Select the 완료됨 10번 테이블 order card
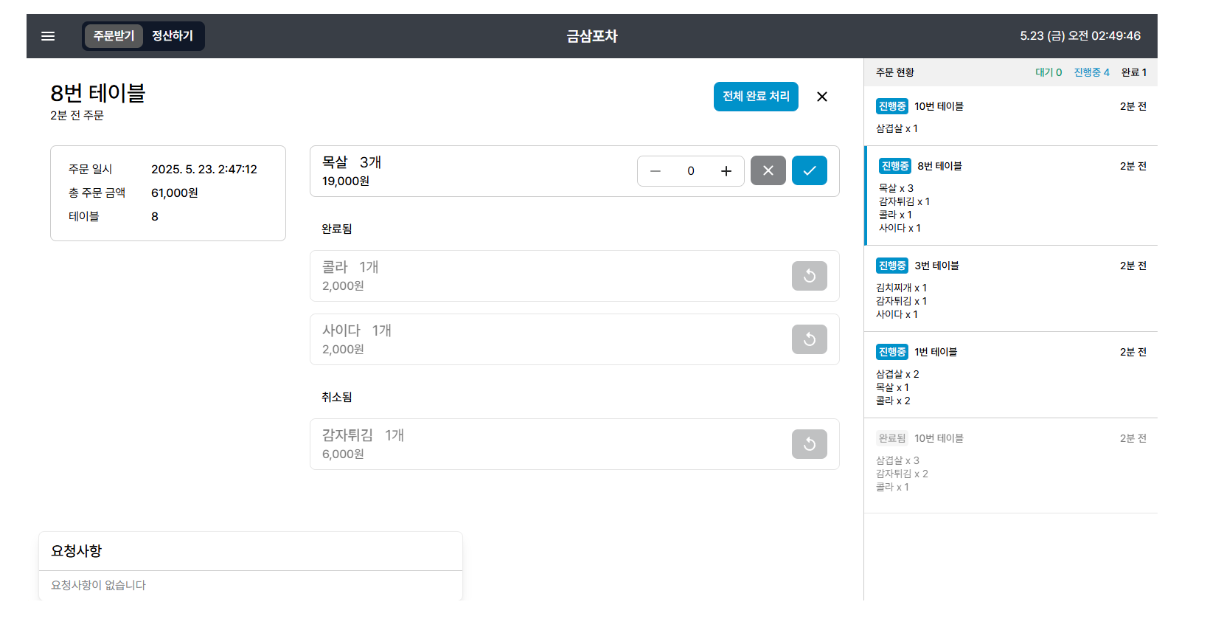The width and height of the screenshot is (1221, 625). [1010, 466]
